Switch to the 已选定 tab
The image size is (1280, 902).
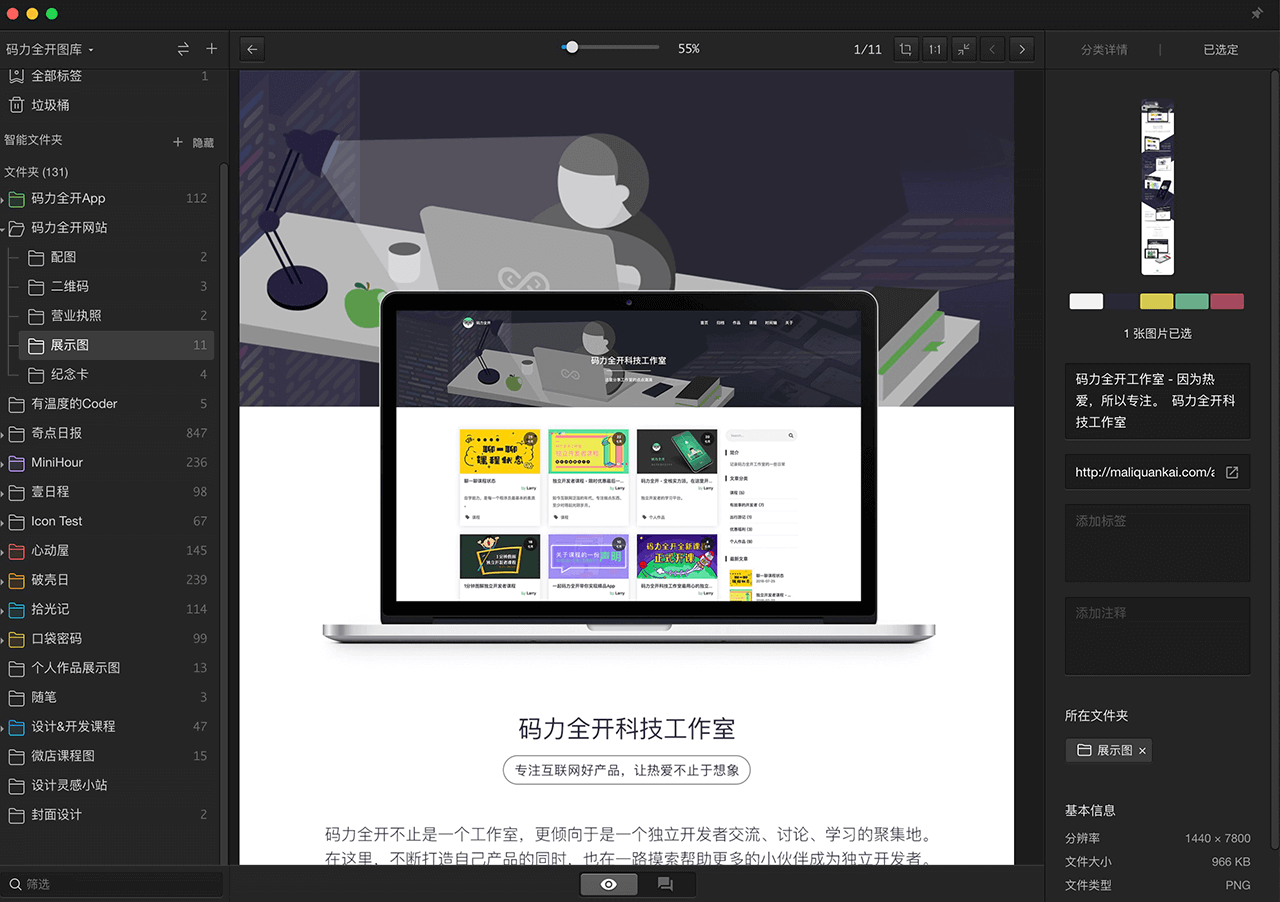click(x=1220, y=49)
